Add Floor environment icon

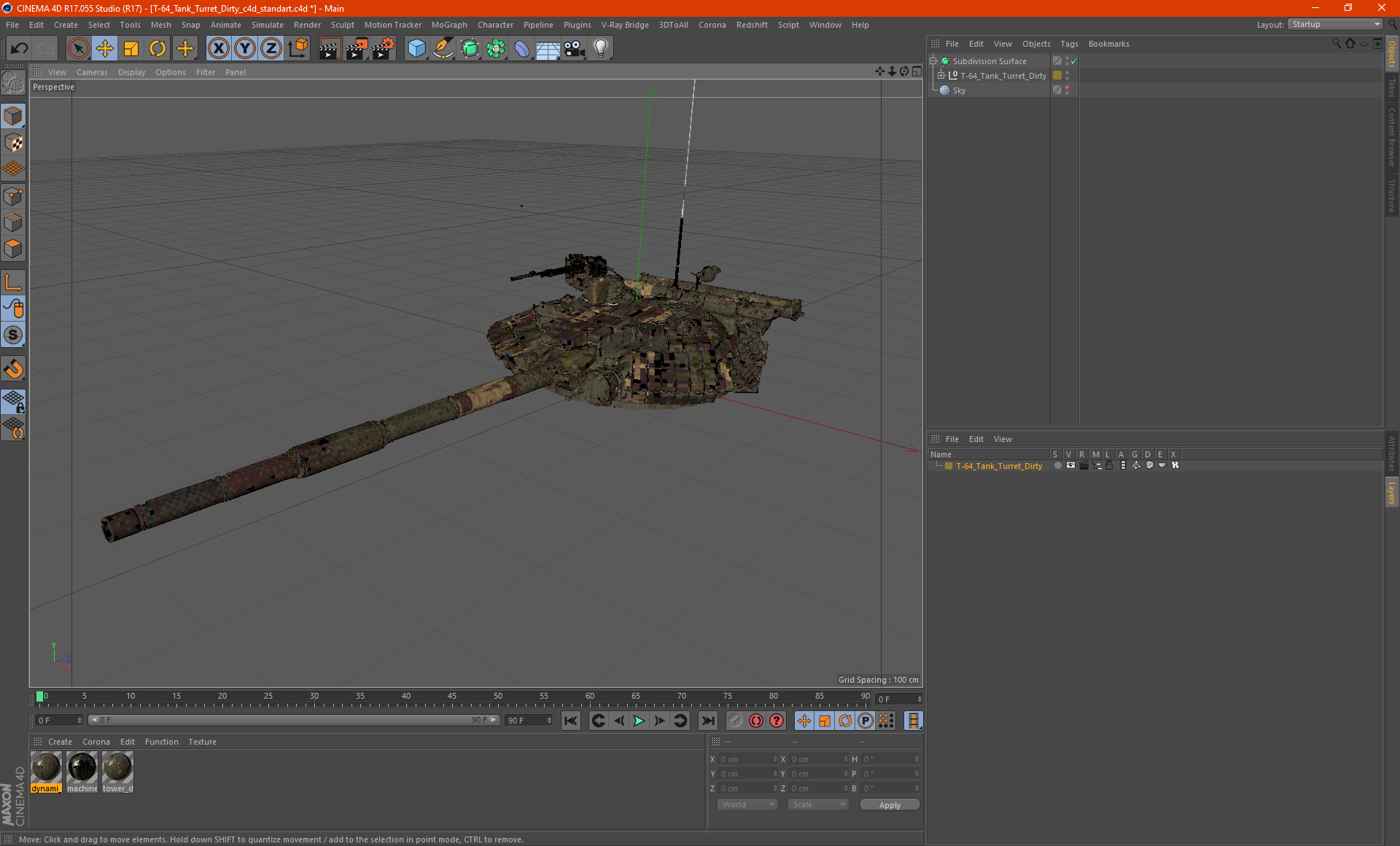(x=548, y=49)
